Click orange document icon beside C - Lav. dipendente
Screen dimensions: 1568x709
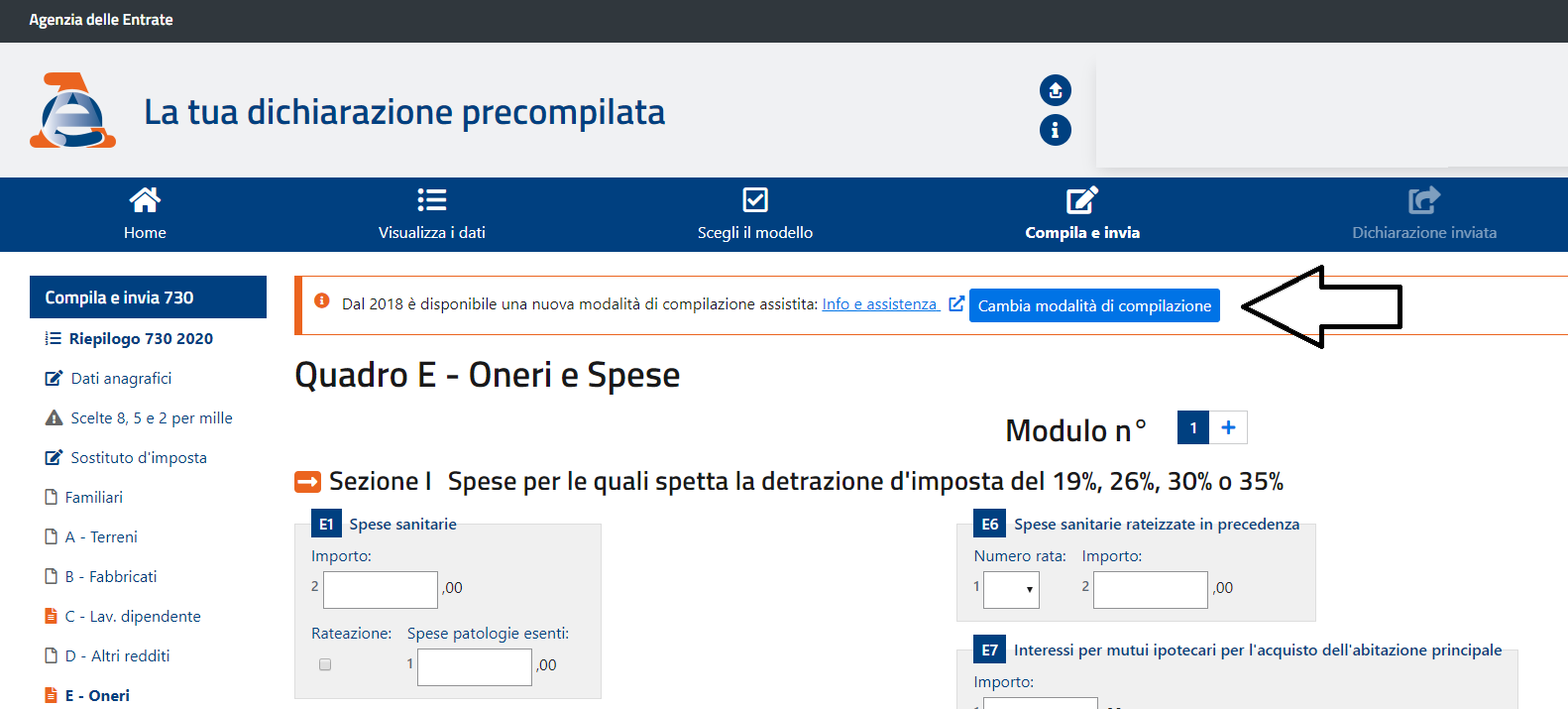52,616
